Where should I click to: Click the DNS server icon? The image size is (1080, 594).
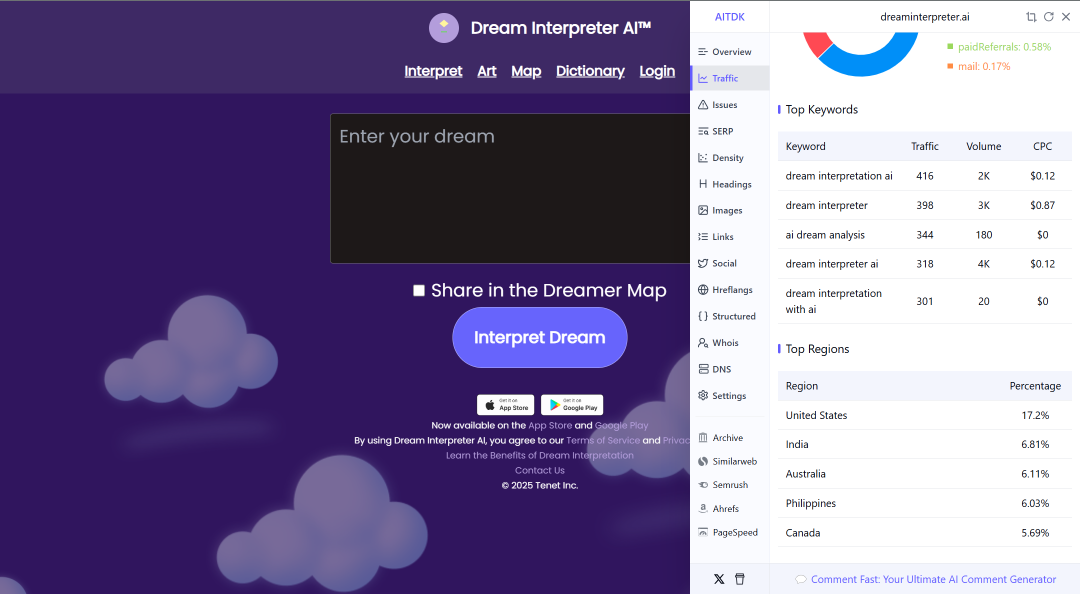[703, 369]
